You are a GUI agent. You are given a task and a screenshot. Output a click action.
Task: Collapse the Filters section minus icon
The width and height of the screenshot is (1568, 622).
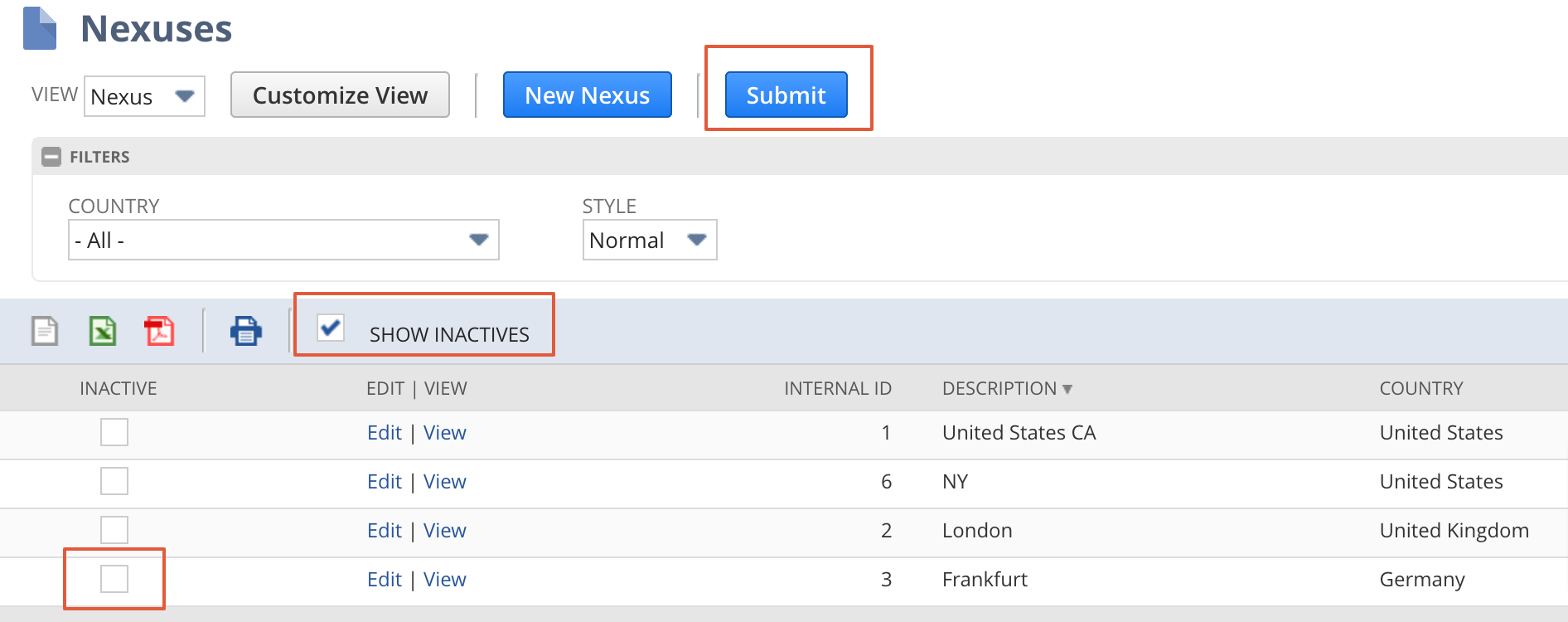(x=51, y=157)
